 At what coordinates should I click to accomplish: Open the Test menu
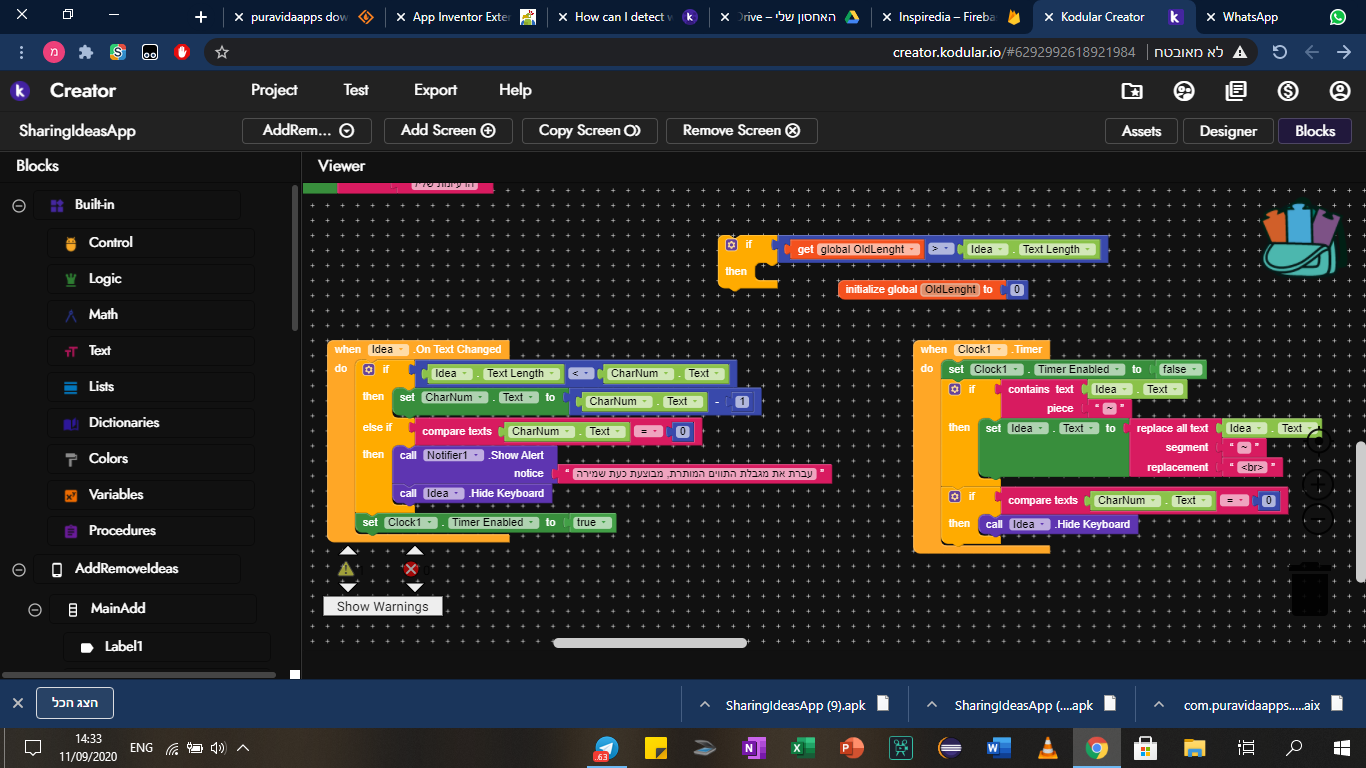click(x=356, y=90)
